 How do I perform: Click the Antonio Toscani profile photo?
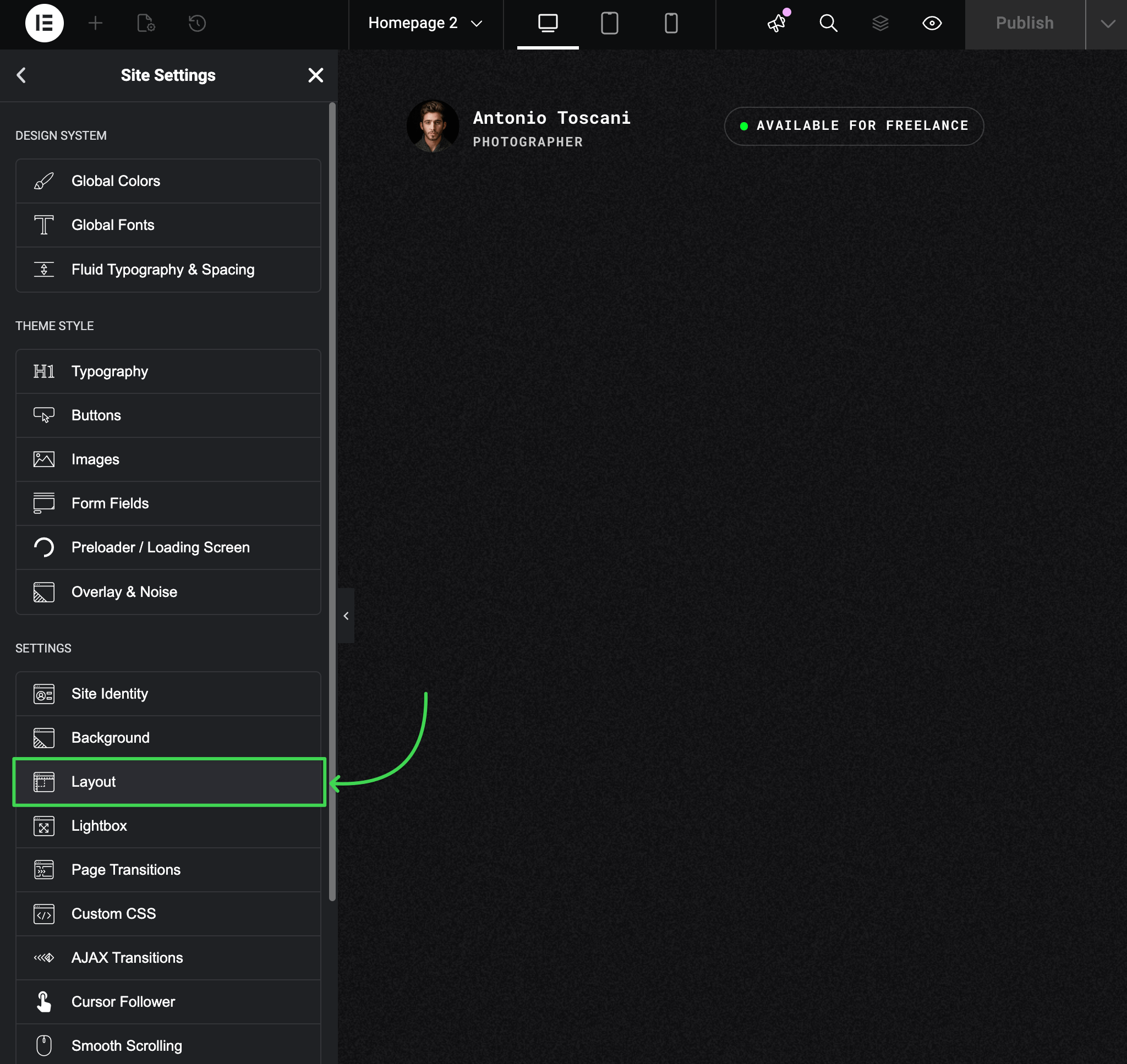[433, 126]
